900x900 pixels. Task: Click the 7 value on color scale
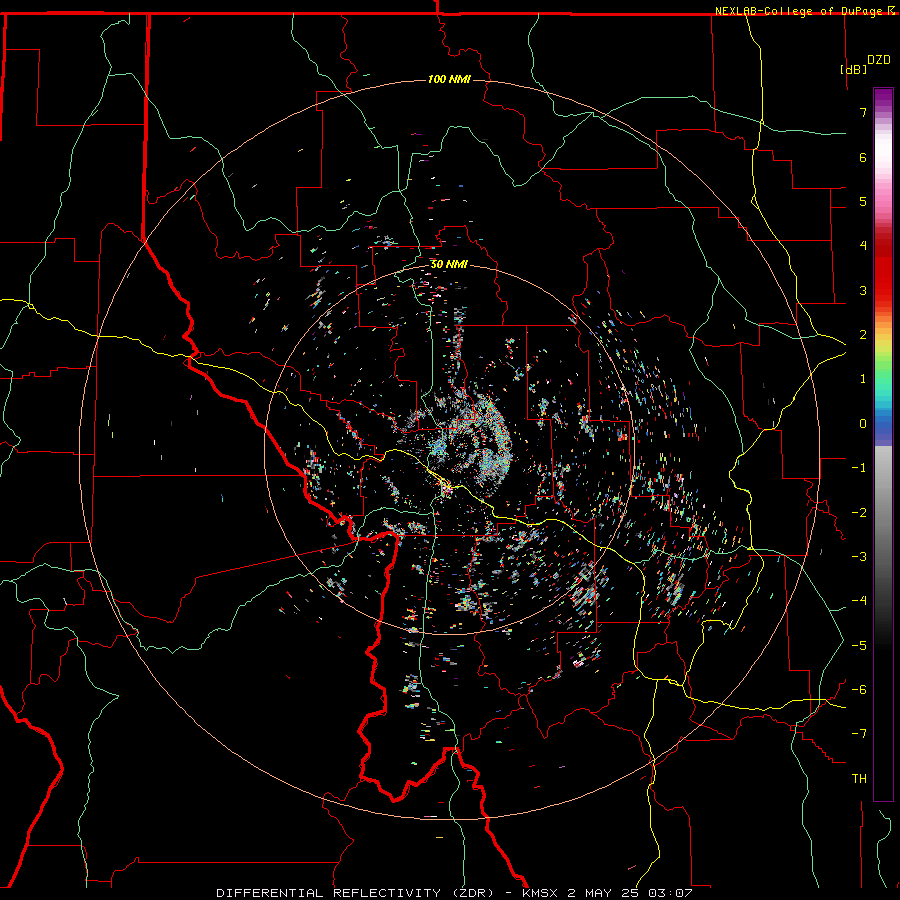pyautogui.click(x=863, y=112)
